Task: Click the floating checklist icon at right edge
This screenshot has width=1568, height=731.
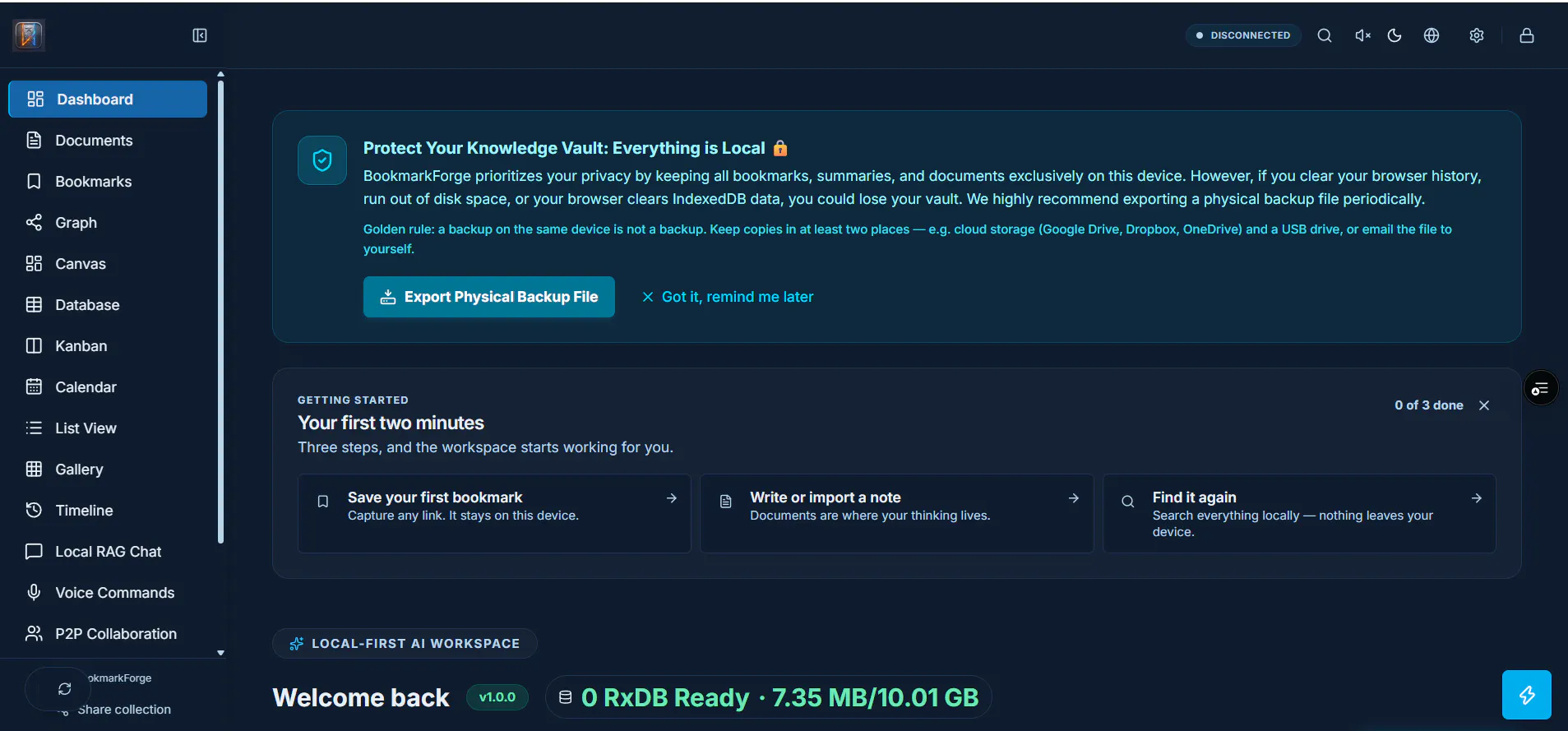Action: [x=1541, y=388]
